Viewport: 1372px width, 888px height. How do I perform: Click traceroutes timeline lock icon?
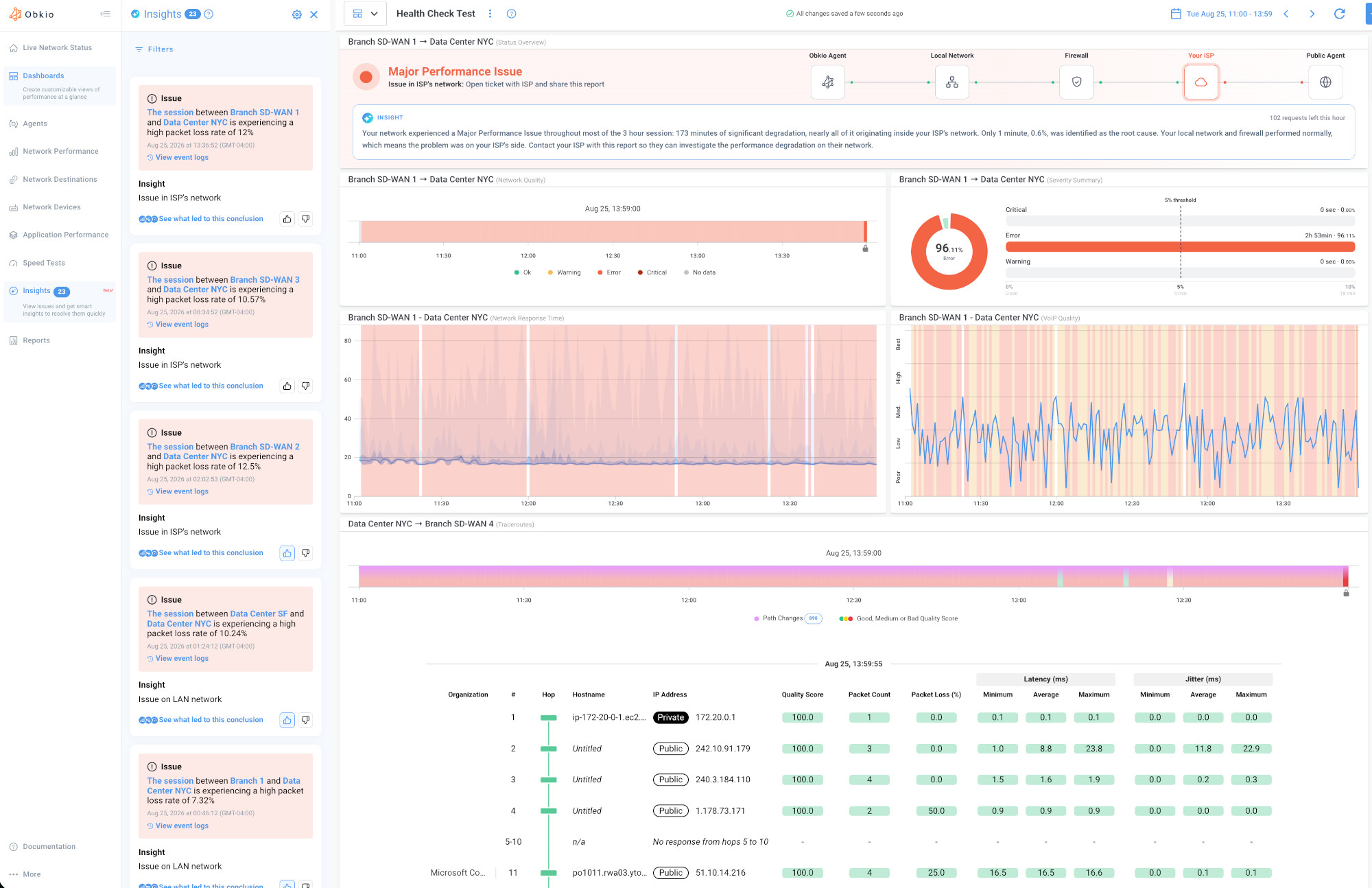(x=1346, y=593)
